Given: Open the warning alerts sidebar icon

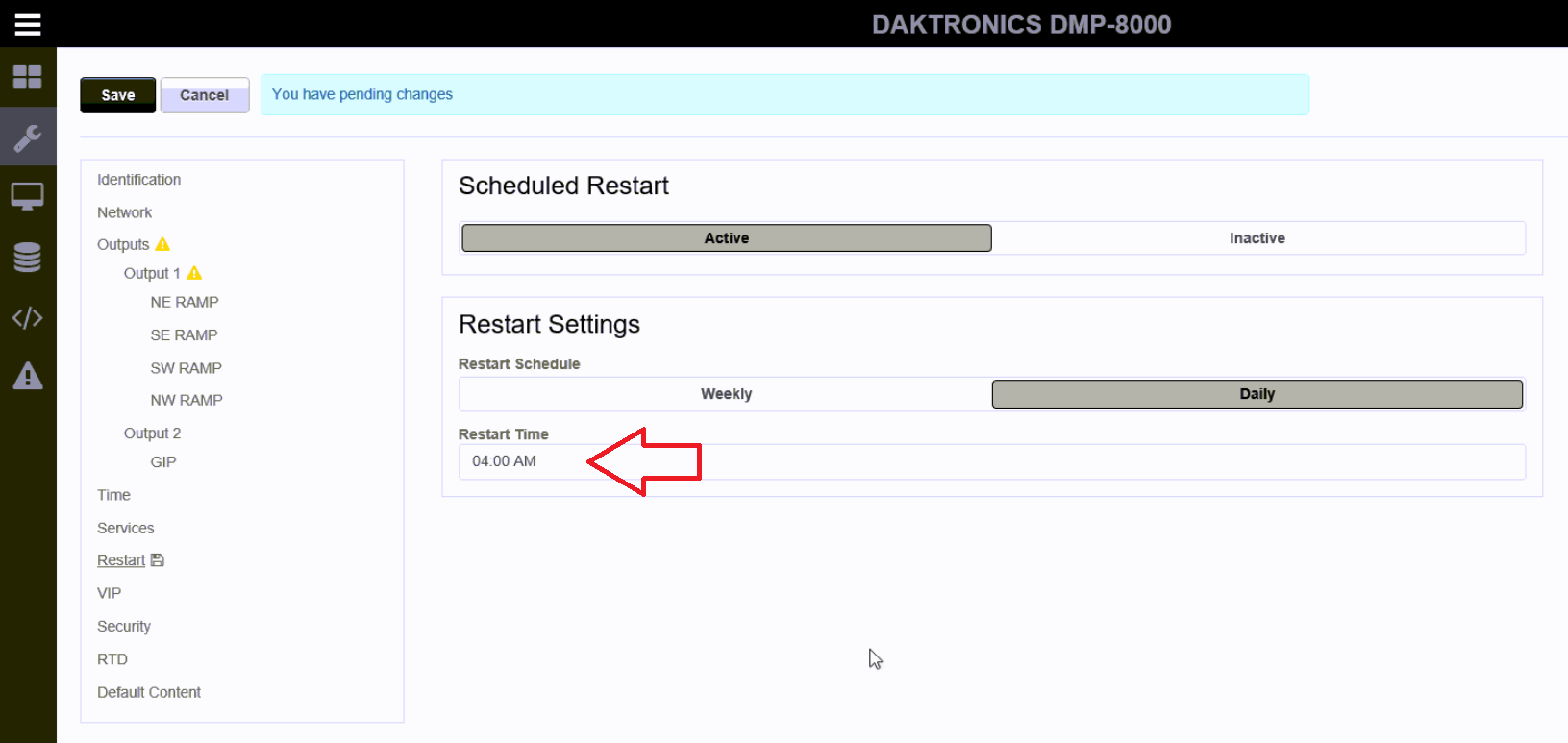Looking at the screenshot, I should [28, 376].
